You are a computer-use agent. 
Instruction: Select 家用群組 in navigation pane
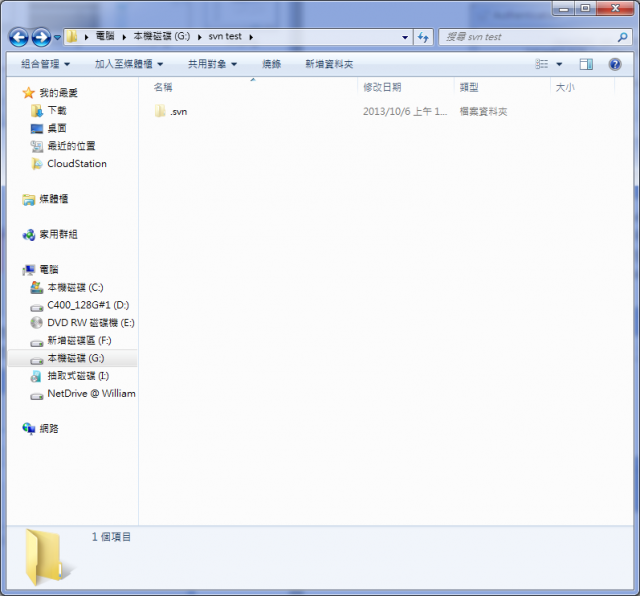click(58, 234)
